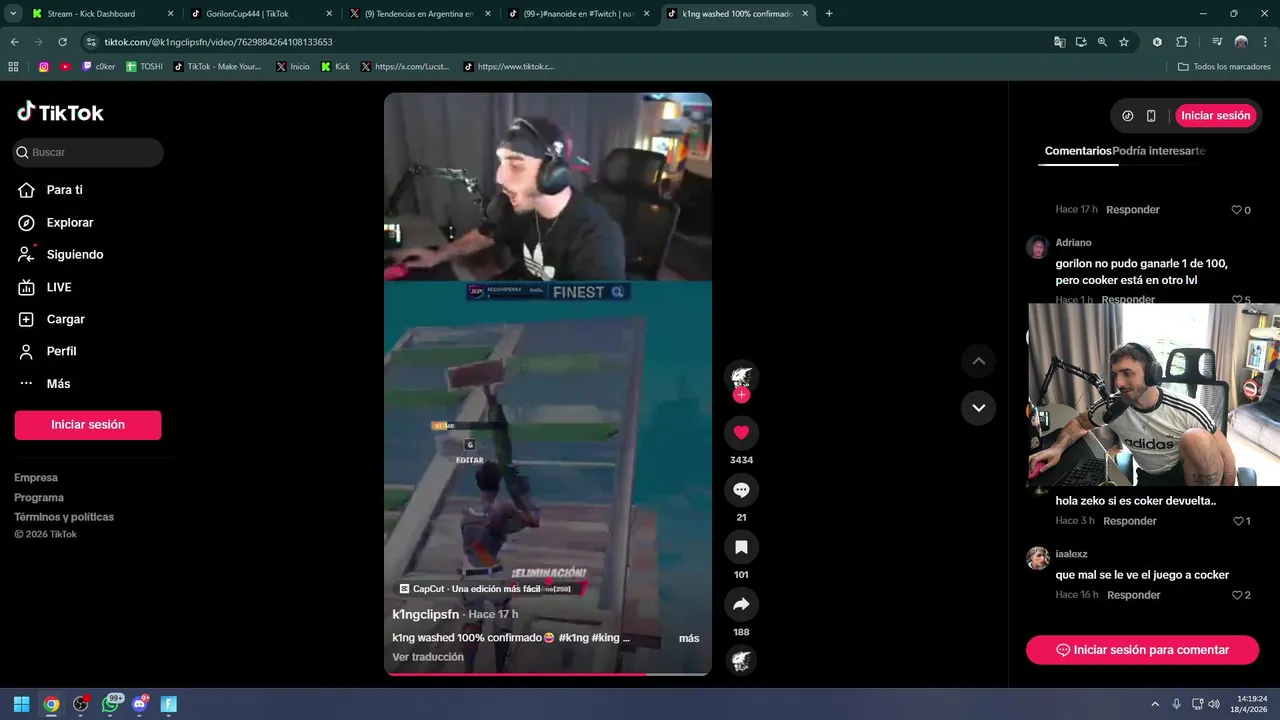The image size is (1280, 720).
Task: Bookmark this page with the star
Action: click(x=1124, y=42)
